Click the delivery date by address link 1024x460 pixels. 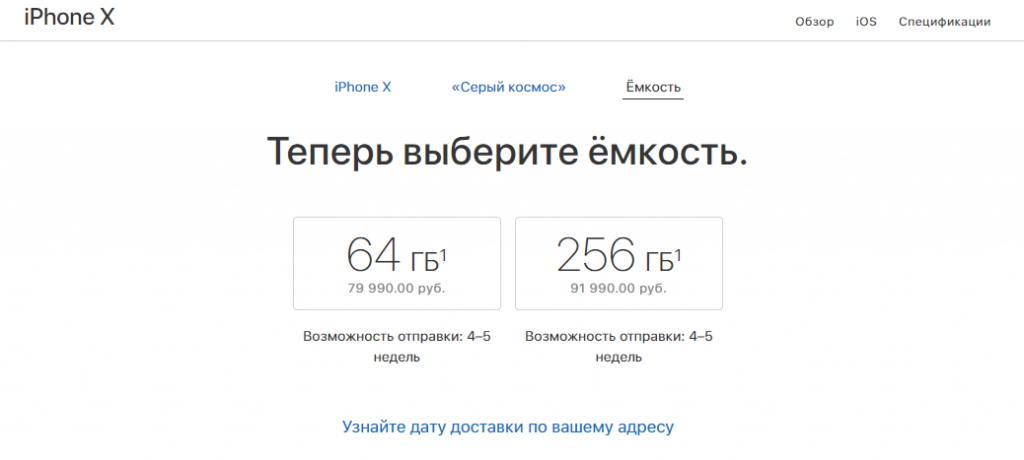click(508, 427)
